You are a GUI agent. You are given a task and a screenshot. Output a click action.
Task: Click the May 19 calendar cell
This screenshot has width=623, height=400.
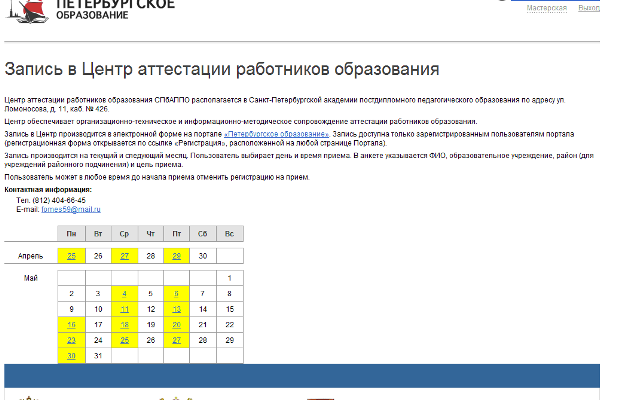(x=151, y=325)
